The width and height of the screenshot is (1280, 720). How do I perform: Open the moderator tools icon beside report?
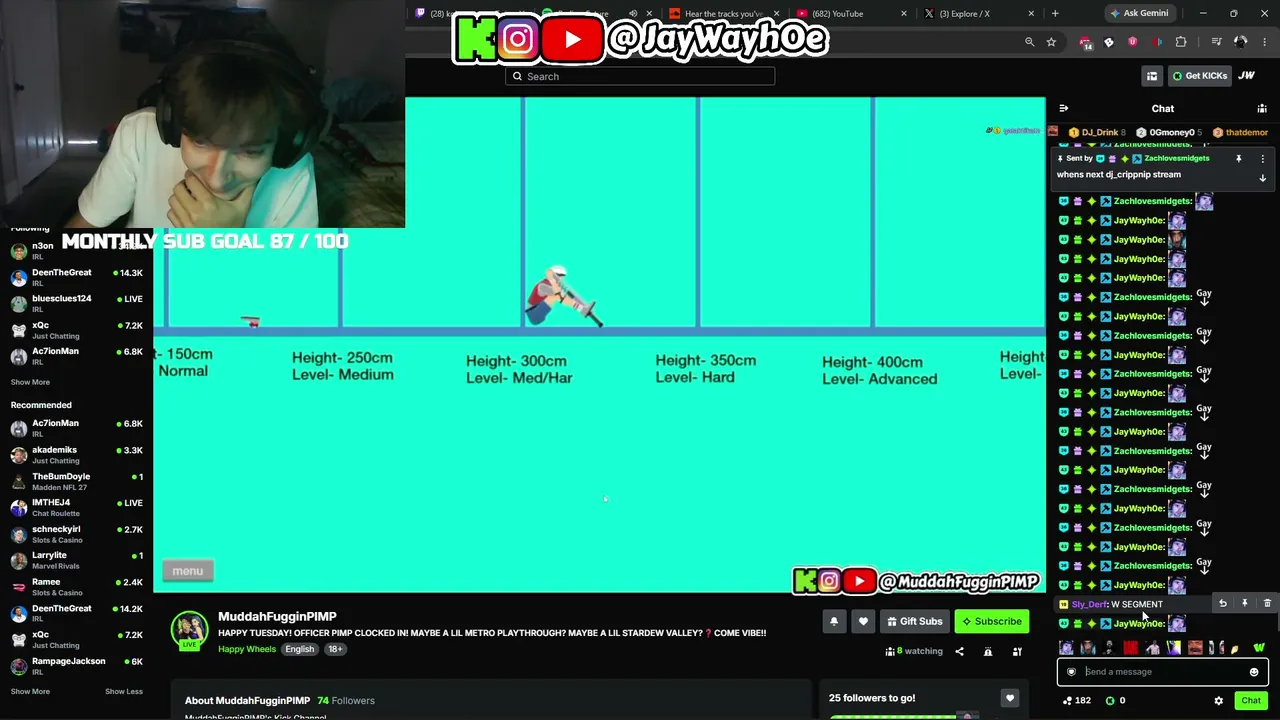point(1017,651)
